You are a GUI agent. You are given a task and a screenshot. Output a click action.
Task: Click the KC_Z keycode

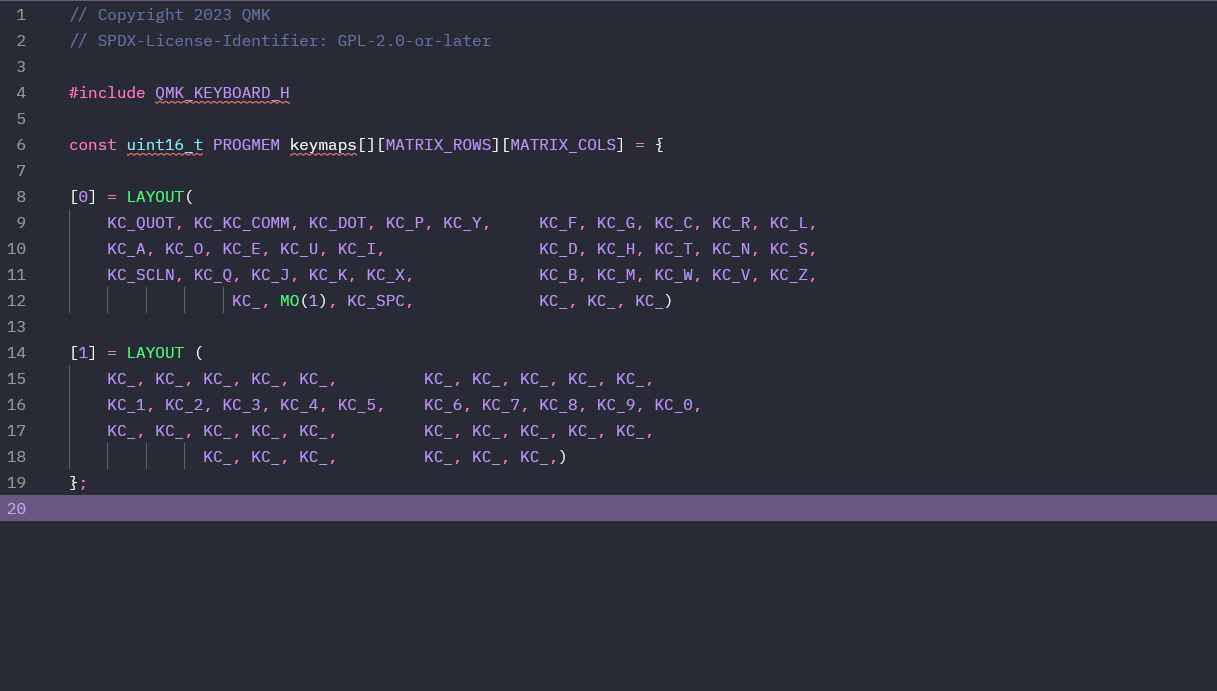coord(789,275)
